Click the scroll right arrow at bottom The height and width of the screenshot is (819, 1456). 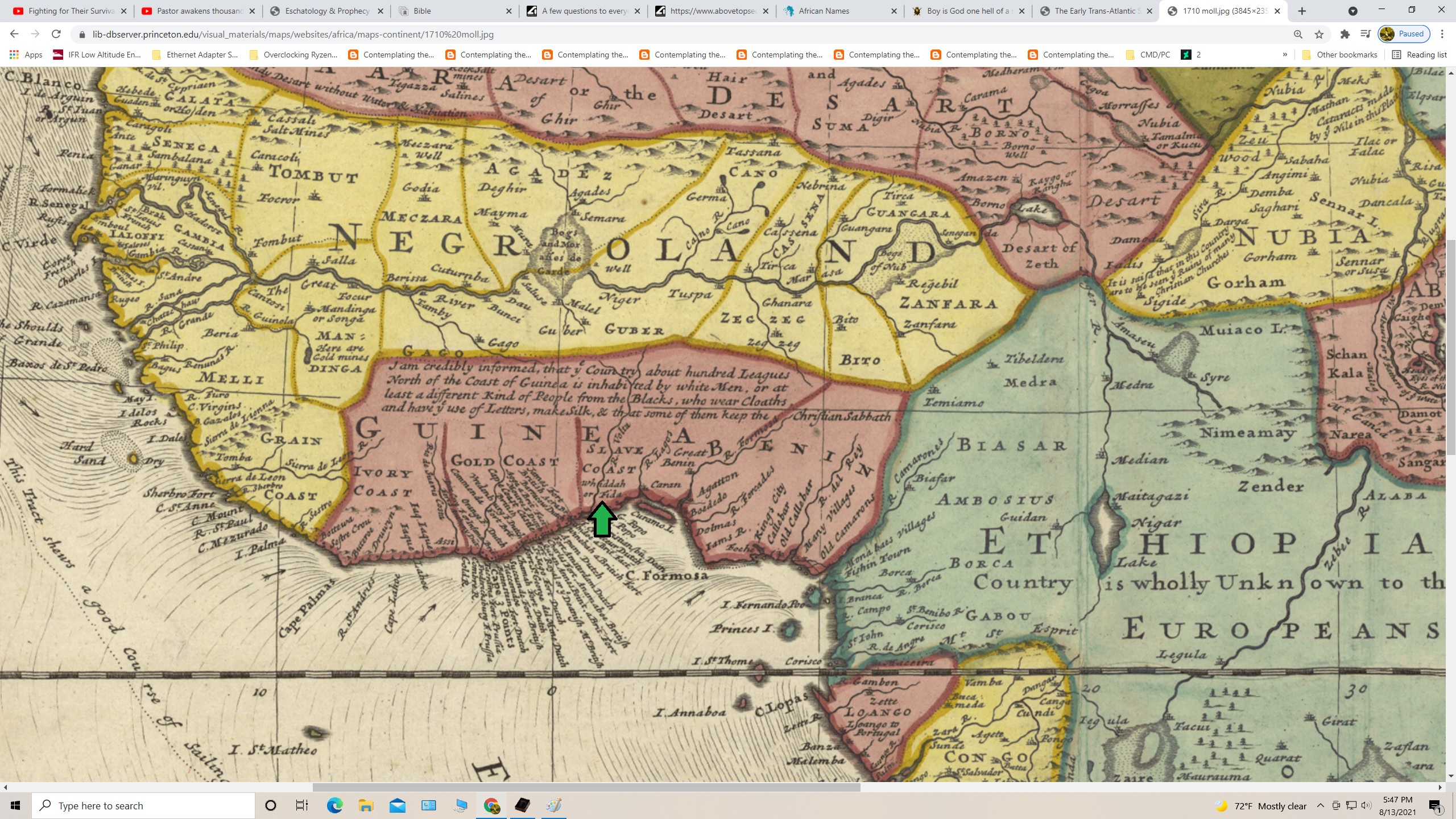(x=1441, y=787)
